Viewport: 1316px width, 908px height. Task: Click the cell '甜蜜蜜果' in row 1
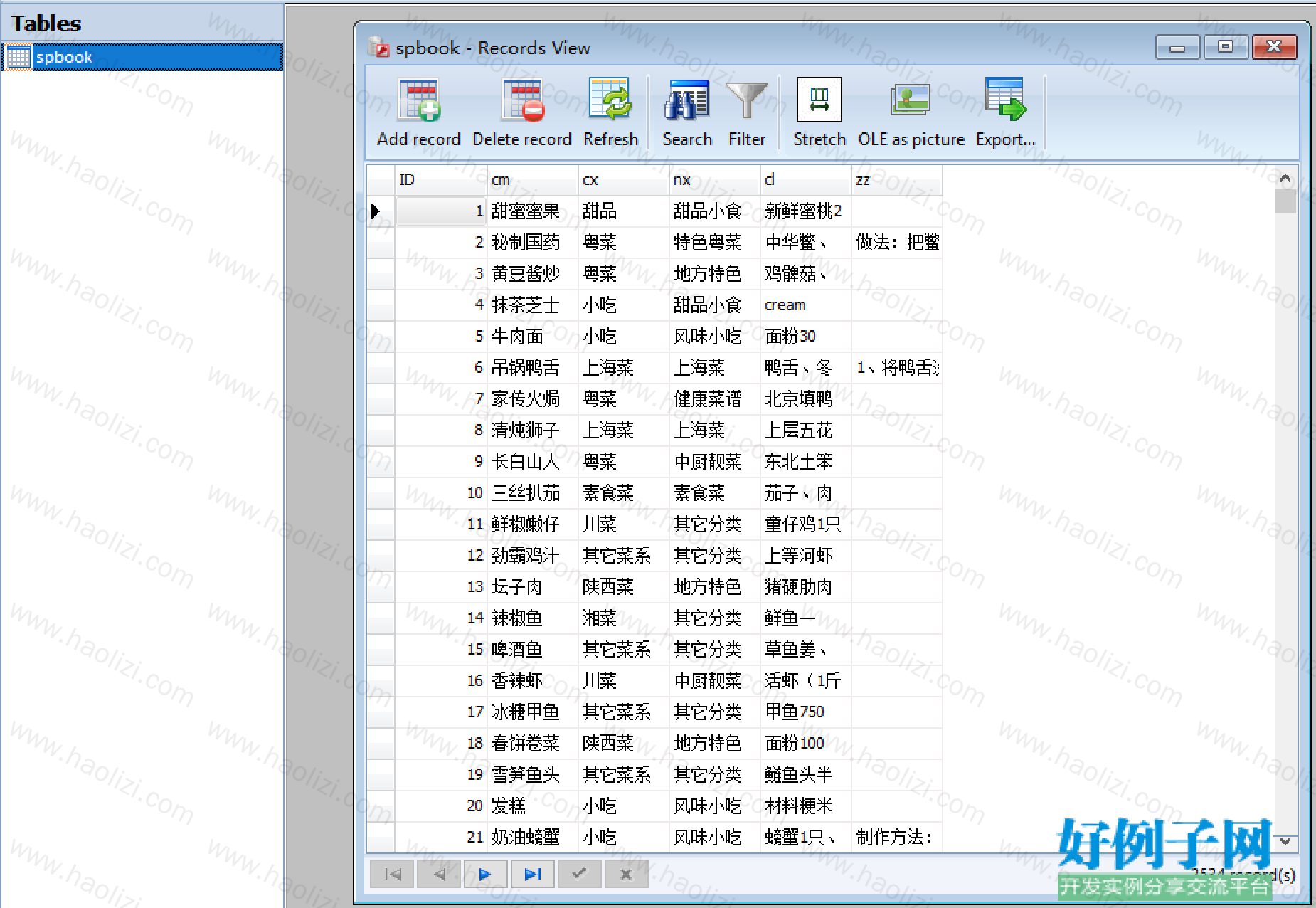533,211
